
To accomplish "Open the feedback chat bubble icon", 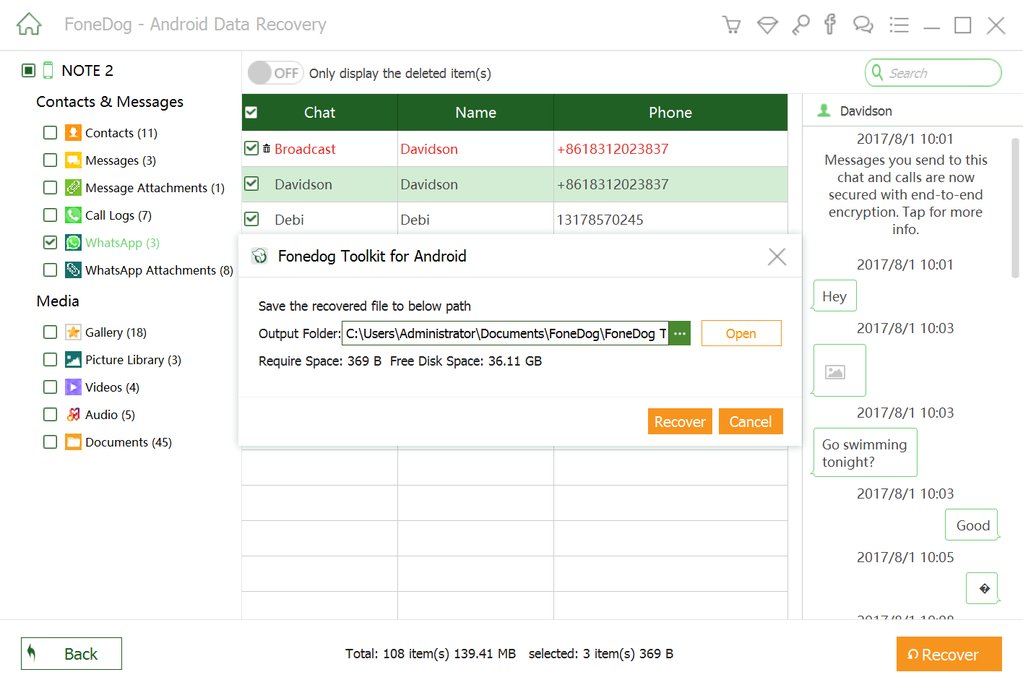I will (x=863, y=24).
